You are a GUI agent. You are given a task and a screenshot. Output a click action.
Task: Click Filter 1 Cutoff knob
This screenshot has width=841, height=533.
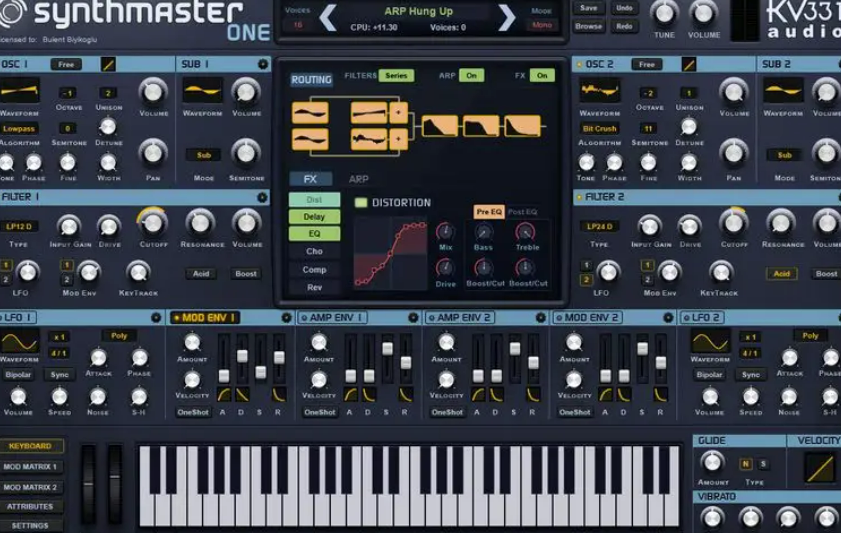[153, 224]
